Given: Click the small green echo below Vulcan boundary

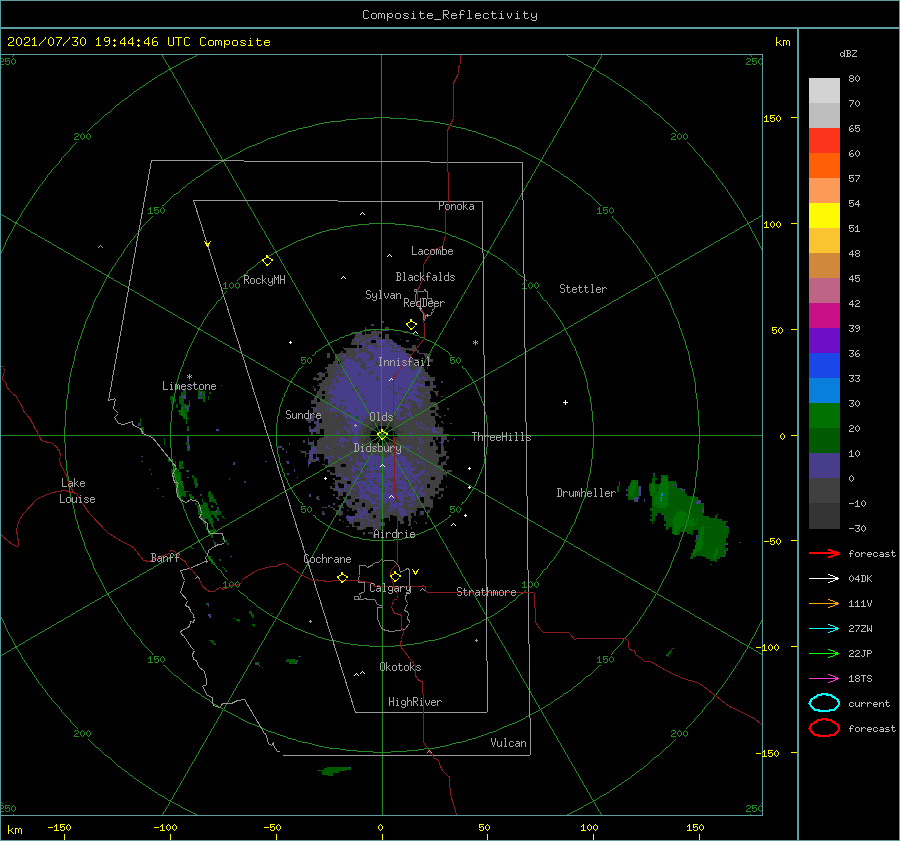Looking at the screenshot, I should (335, 770).
